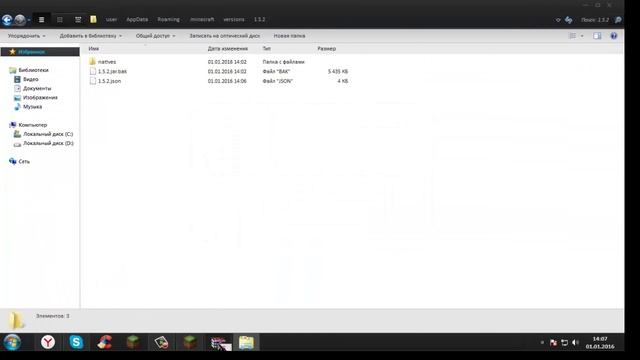
Task: Open 'Добавить в библиотеку' dropdown
Action: (91, 36)
